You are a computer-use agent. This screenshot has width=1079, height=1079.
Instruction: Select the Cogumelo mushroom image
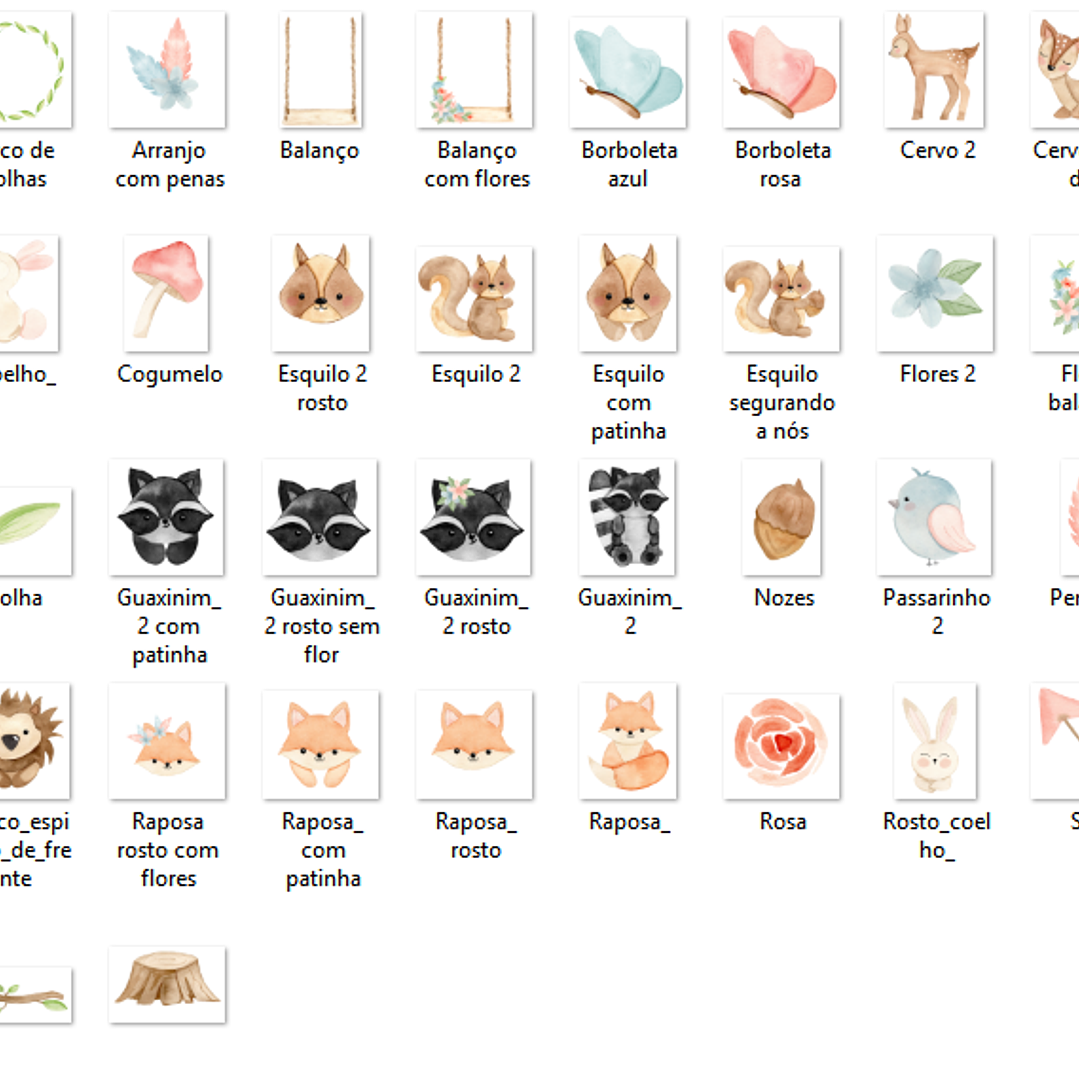coord(166,293)
